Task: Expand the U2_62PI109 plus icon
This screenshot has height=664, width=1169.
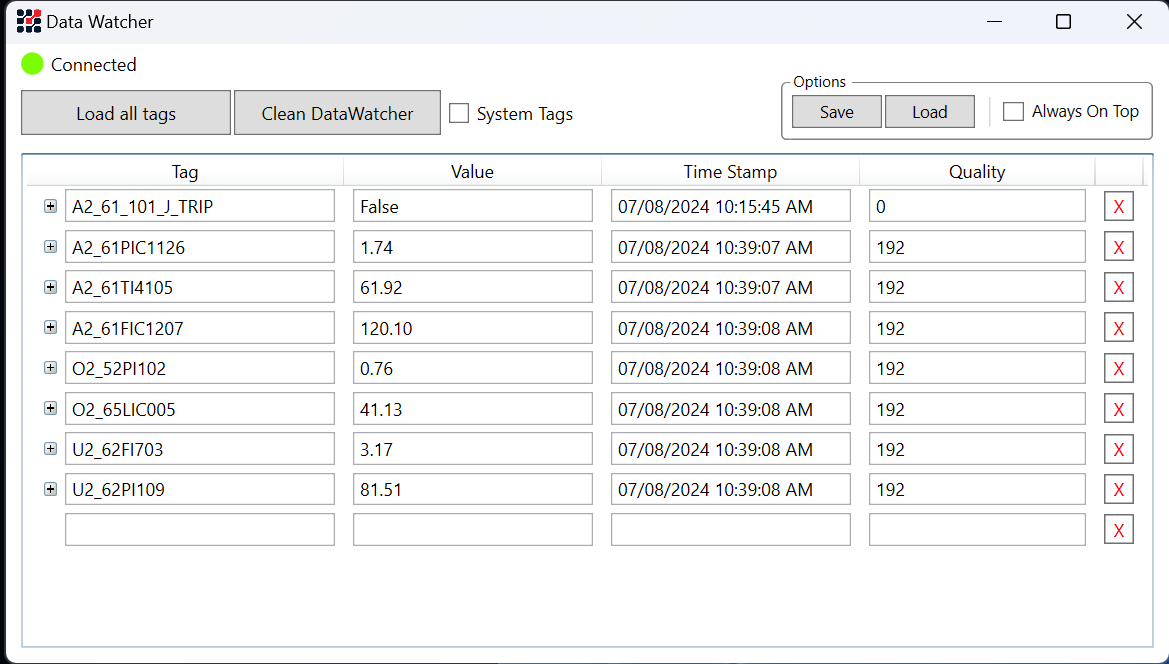Action: pos(50,489)
